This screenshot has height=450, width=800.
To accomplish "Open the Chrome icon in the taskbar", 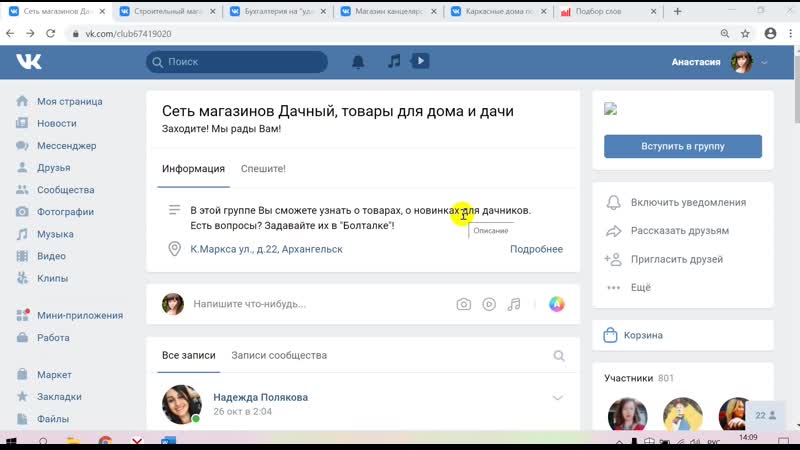I will (x=106, y=441).
